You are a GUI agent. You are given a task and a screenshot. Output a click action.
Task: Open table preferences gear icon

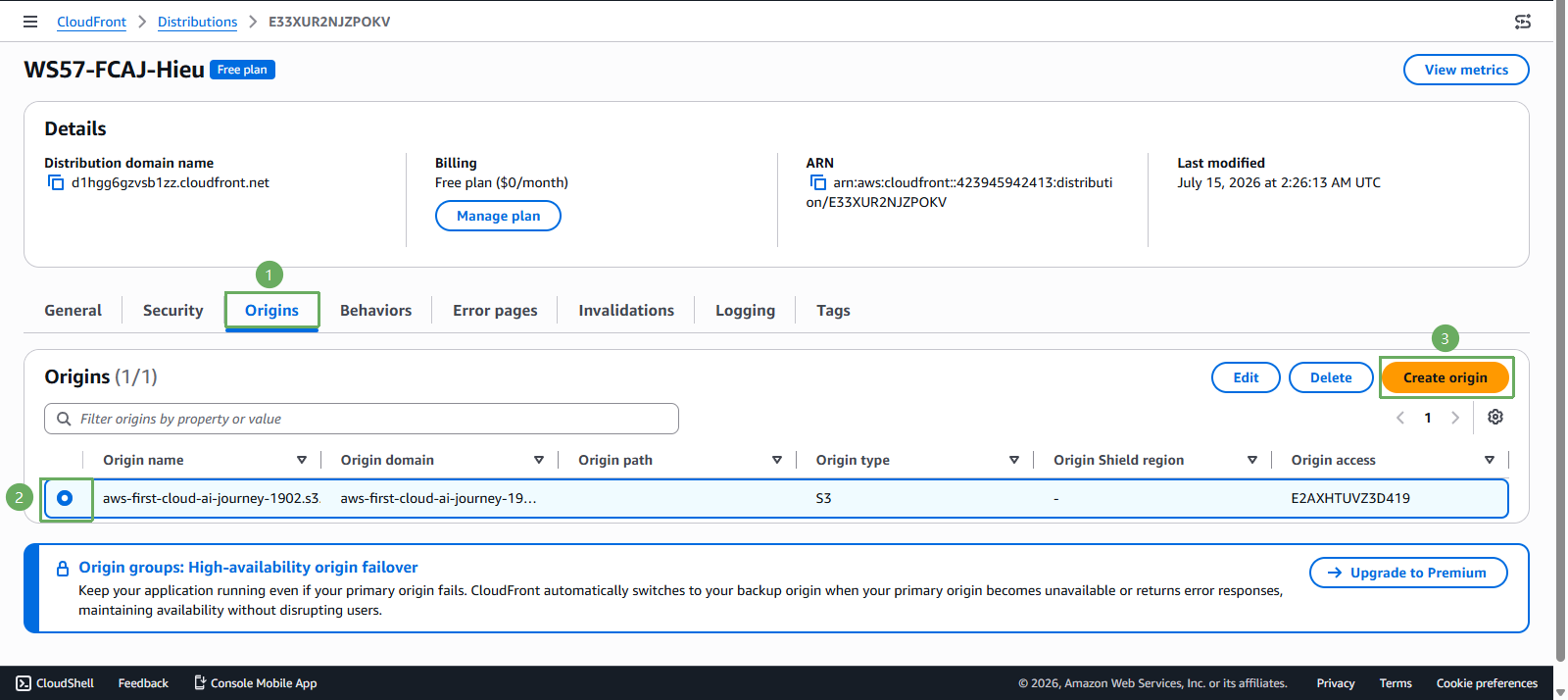(x=1495, y=417)
